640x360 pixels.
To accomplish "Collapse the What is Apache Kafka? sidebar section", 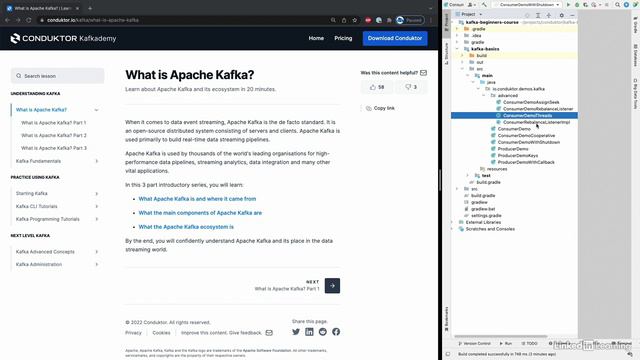I will point(96,110).
